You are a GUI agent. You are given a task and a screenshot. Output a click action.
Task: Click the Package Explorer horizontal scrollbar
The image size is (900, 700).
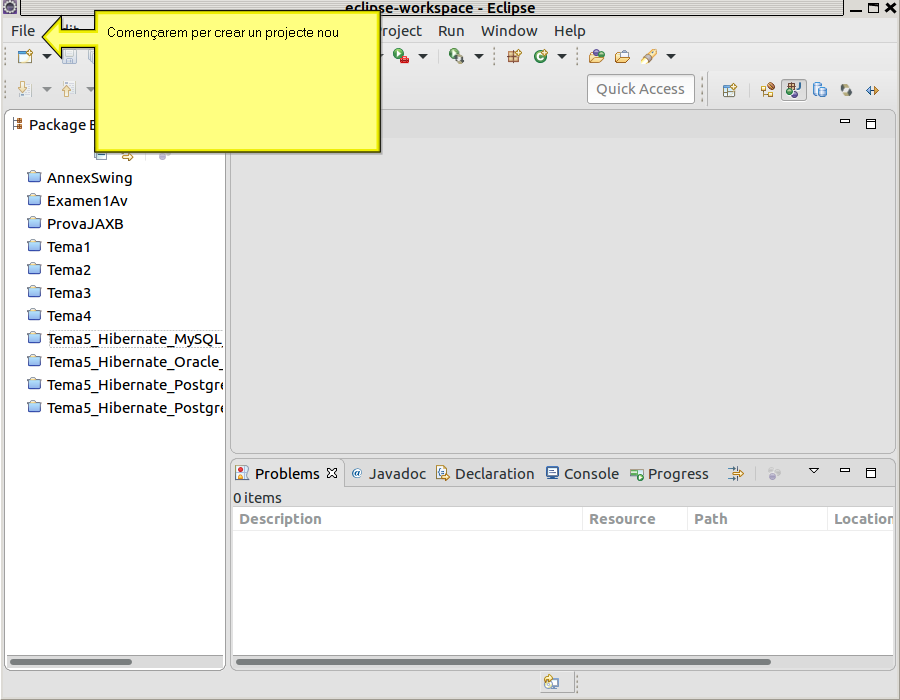pyautogui.click(x=71, y=662)
